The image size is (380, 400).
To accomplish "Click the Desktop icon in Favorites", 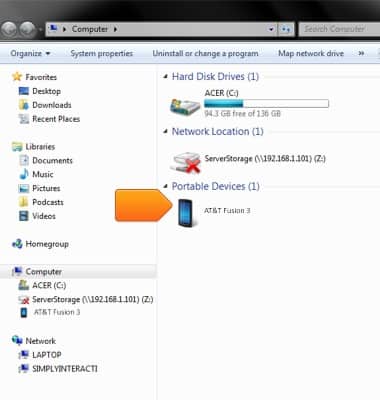I will coord(24,91).
